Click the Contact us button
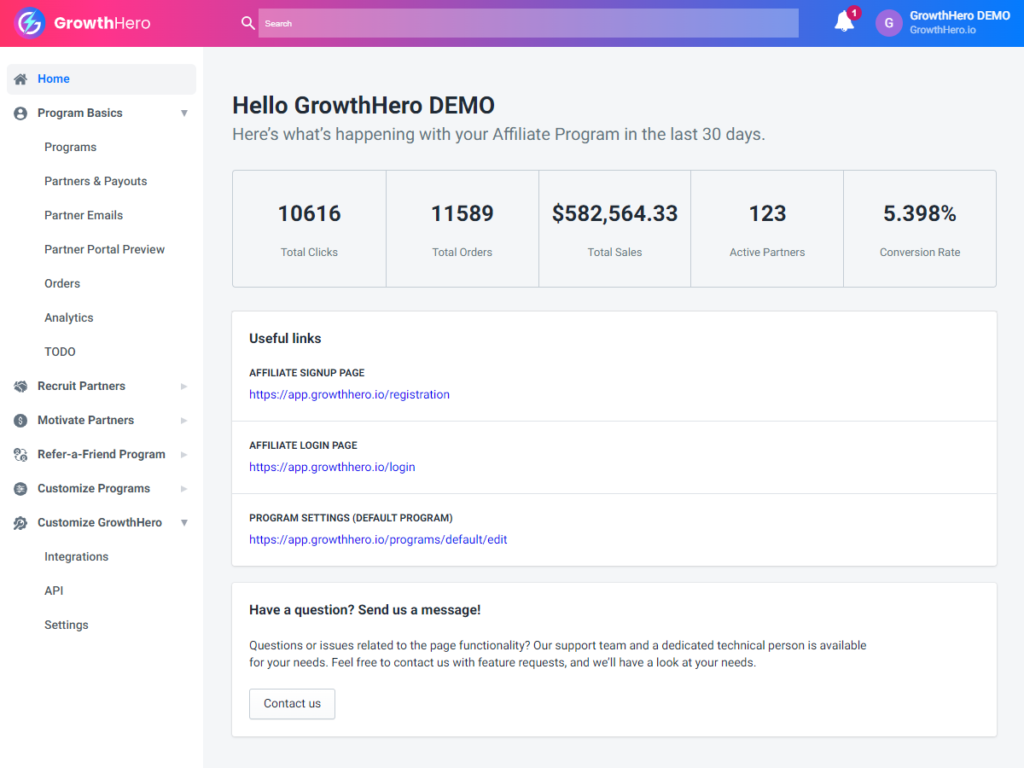1024x768 pixels. pyautogui.click(x=292, y=703)
